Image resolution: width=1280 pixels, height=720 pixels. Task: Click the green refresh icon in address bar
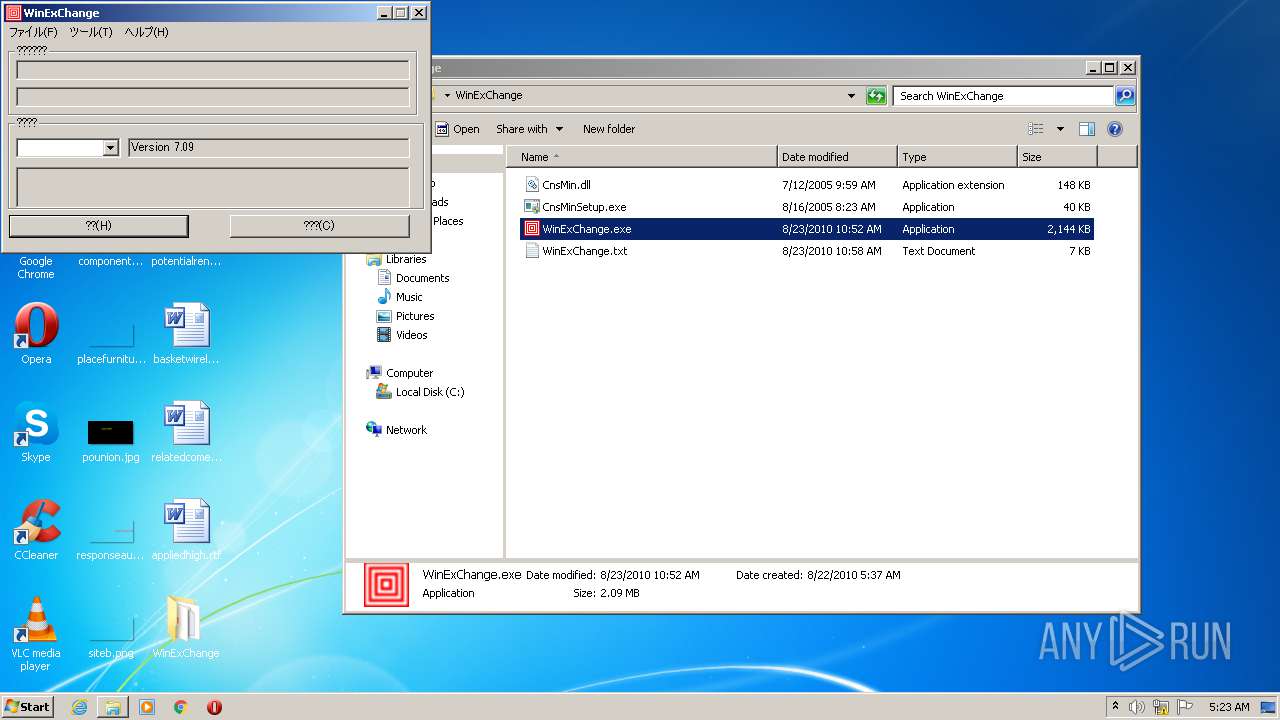[x=876, y=96]
